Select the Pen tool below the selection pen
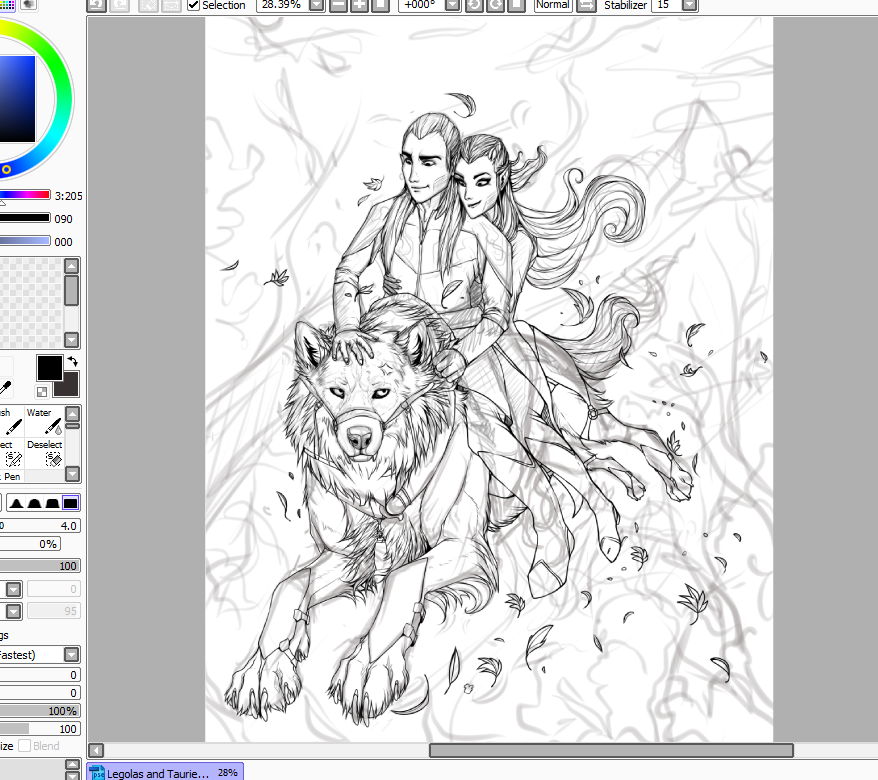Image resolution: width=878 pixels, height=780 pixels. pyautogui.click(x=11, y=477)
